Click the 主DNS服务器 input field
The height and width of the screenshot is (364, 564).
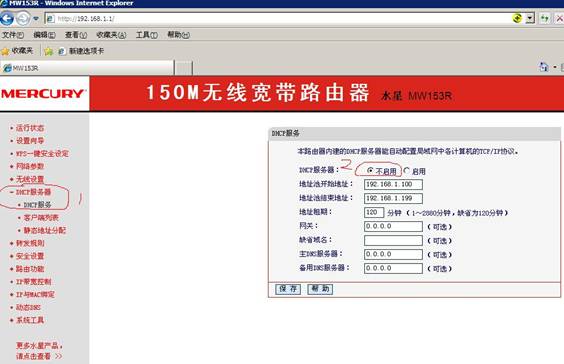pos(393,254)
